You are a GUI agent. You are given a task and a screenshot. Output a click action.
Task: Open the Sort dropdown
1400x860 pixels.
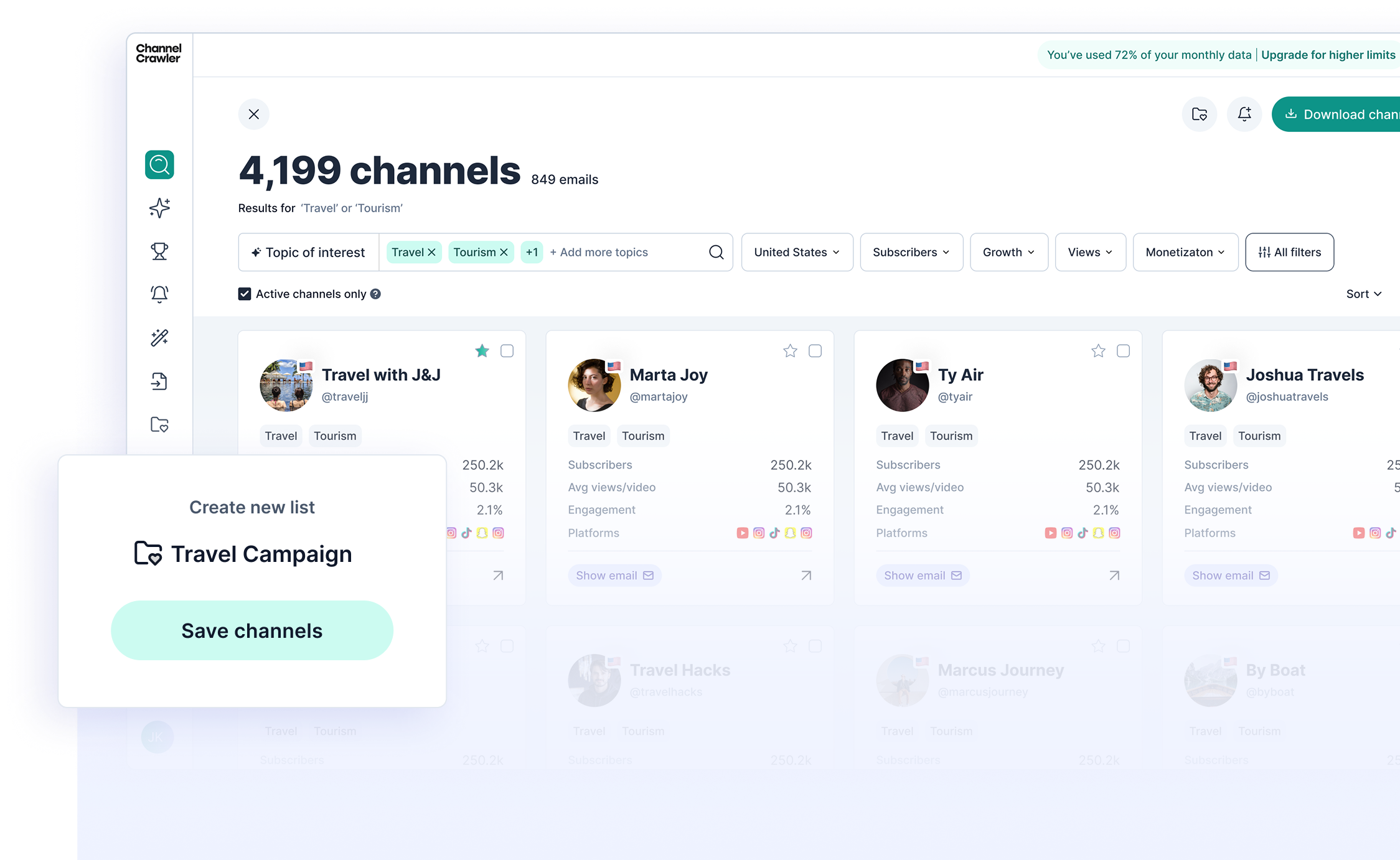pos(1363,294)
